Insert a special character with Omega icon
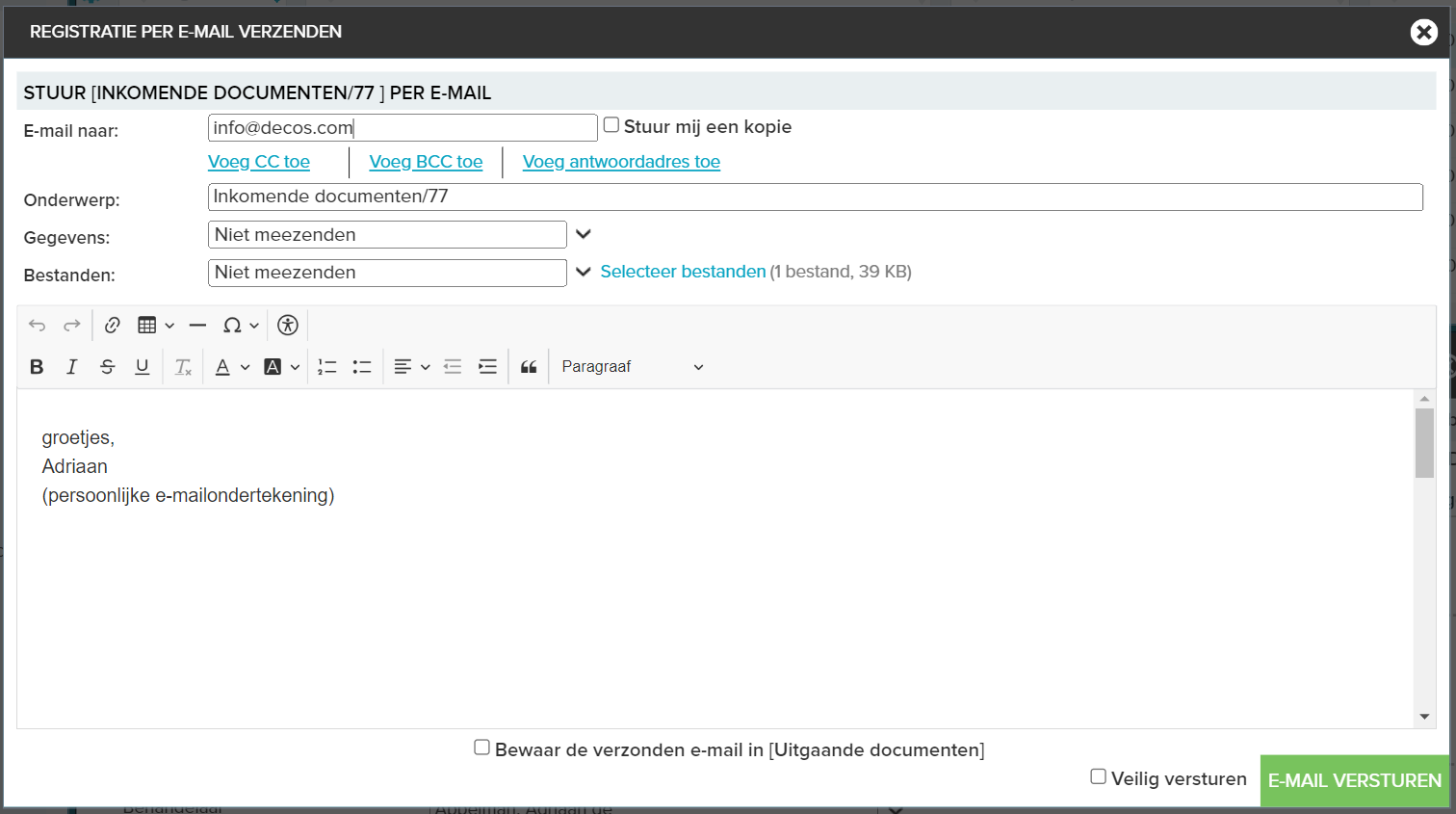 click(x=232, y=326)
